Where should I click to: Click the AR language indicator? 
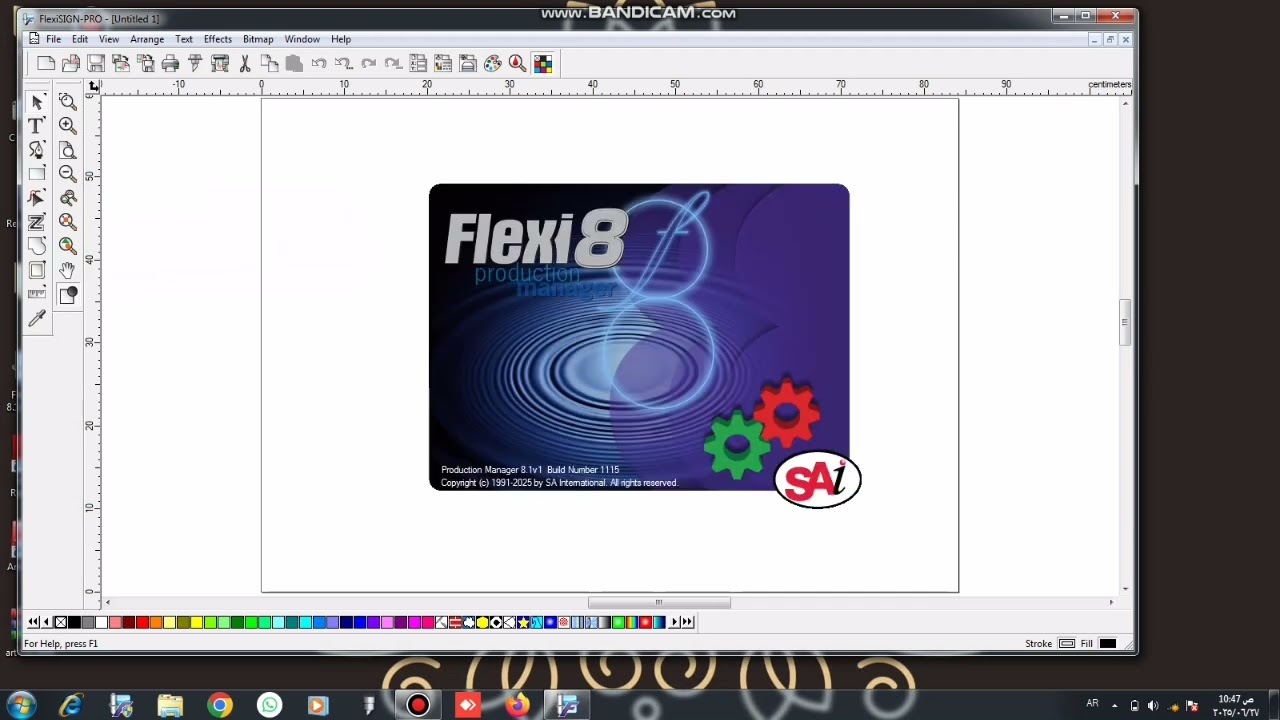1092,704
